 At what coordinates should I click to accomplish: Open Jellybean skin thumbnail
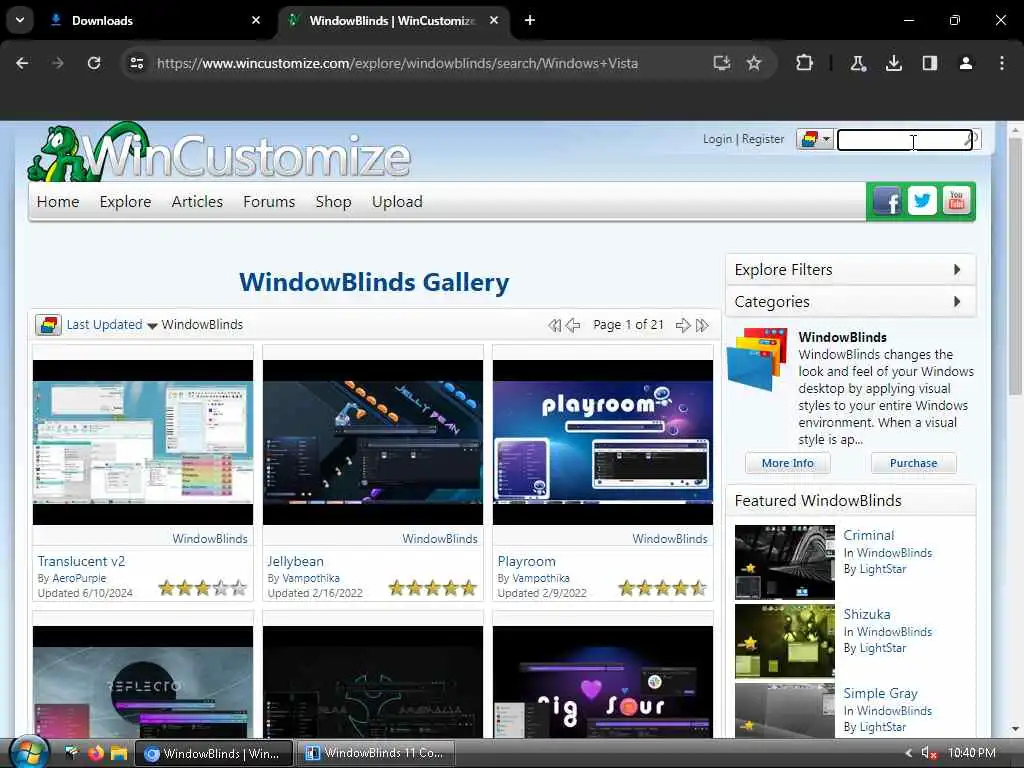pyautogui.click(x=373, y=442)
